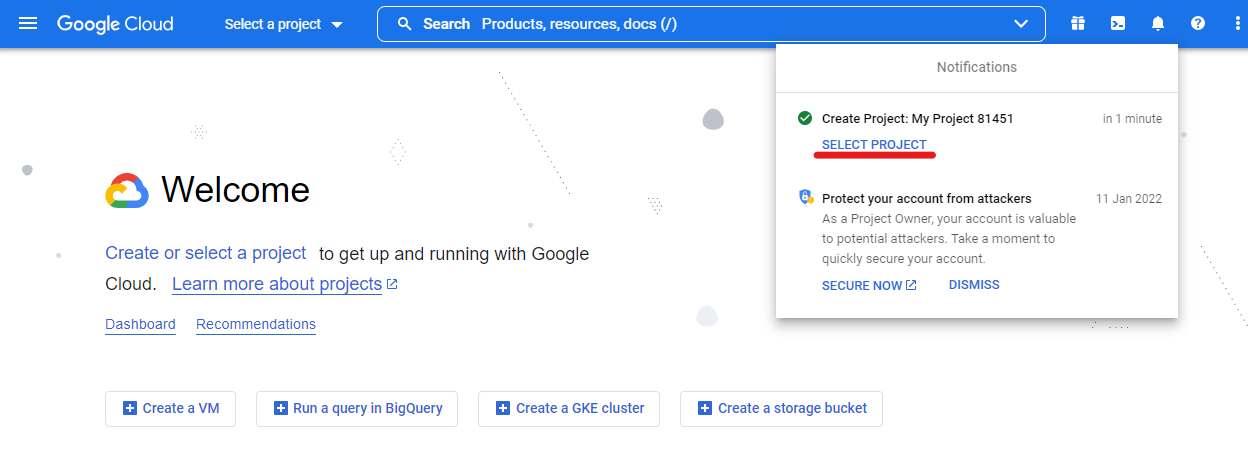Activate Cloud Shell terminal icon
Screen dimensions: 1248x450
tap(1118, 24)
